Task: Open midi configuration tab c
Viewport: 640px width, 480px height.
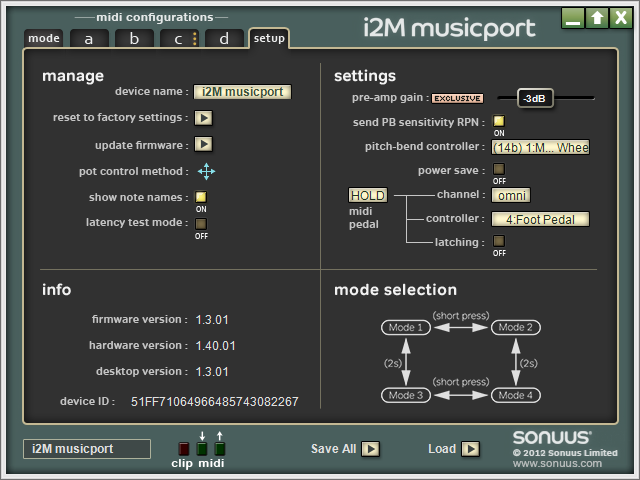Action: click(179, 38)
